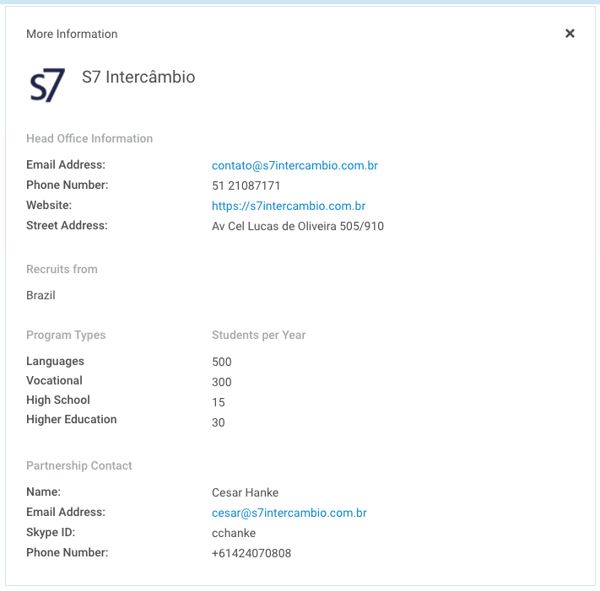Image resolution: width=600 pixels, height=591 pixels.
Task: Click Partnership Contact section heading
Action: point(79,465)
